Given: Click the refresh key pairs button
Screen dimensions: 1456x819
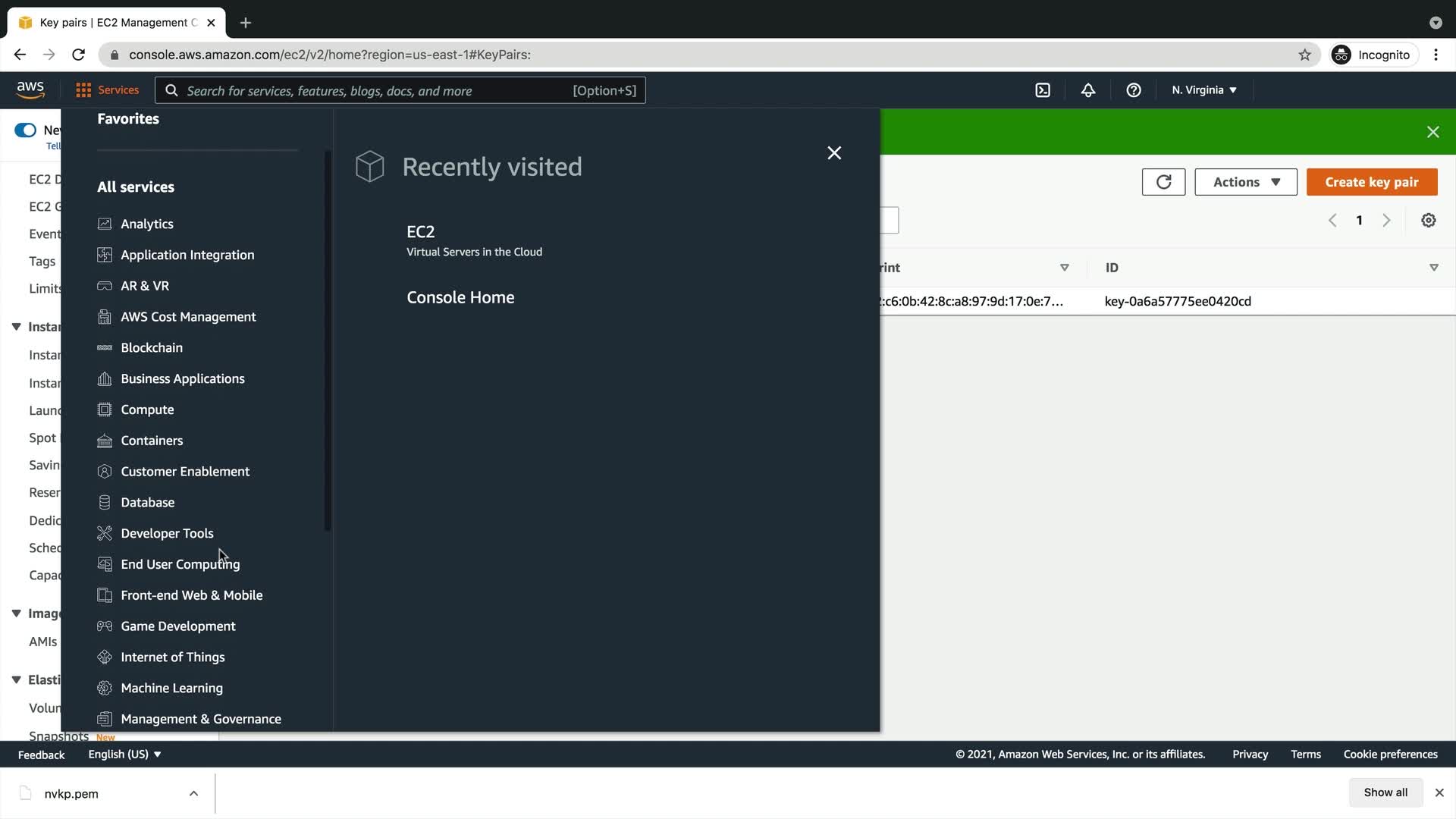Looking at the screenshot, I should pos(1163,182).
